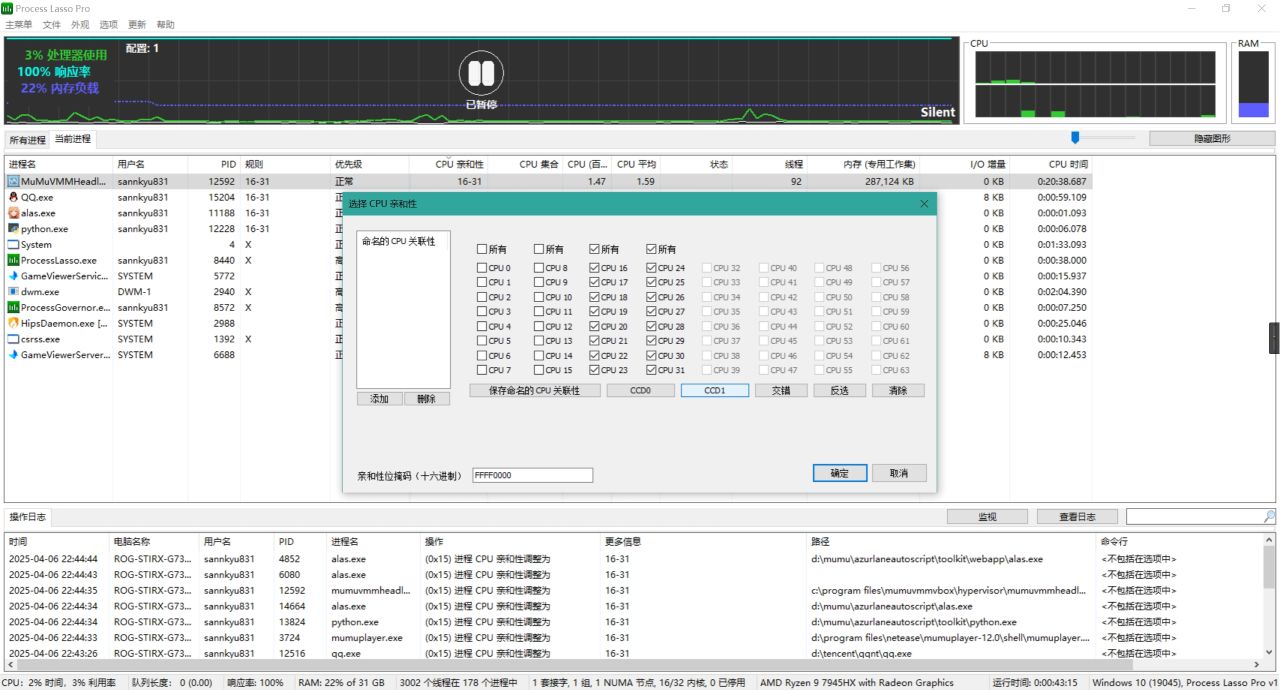This screenshot has height=690, width=1280.
Task: Sort by the CPU 时间 column header
Action: 1051,164
